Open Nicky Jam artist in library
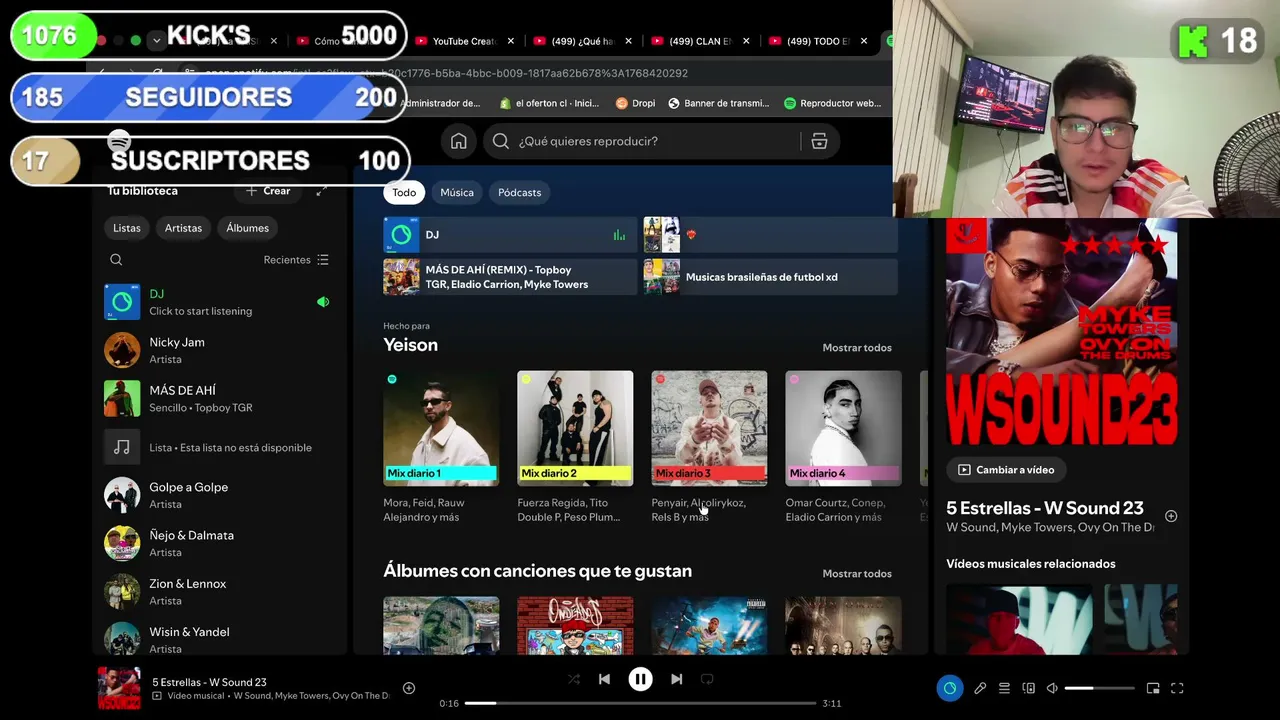Screen dimensions: 1280x720 click(x=219, y=350)
